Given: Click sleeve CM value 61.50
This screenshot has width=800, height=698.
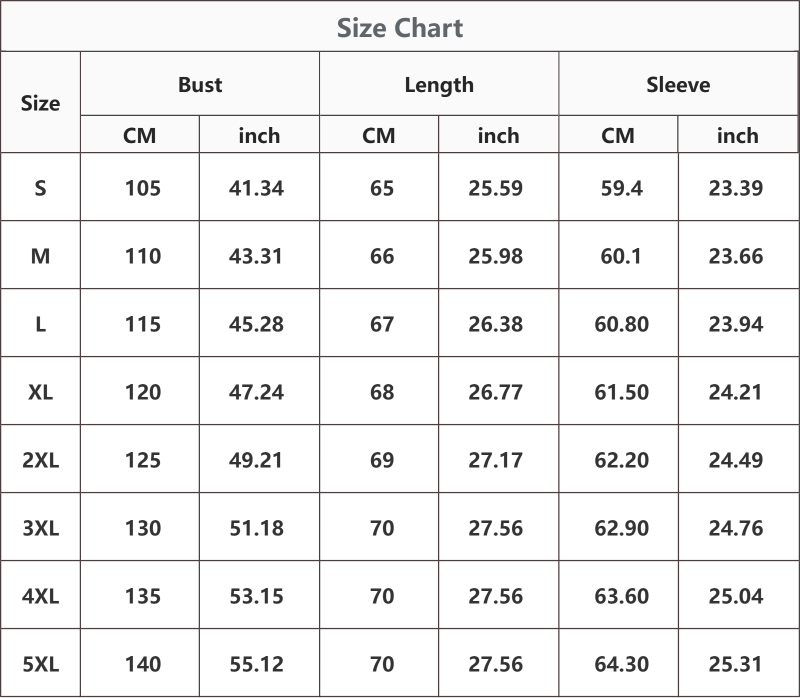Looking at the screenshot, I should (621, 392).
